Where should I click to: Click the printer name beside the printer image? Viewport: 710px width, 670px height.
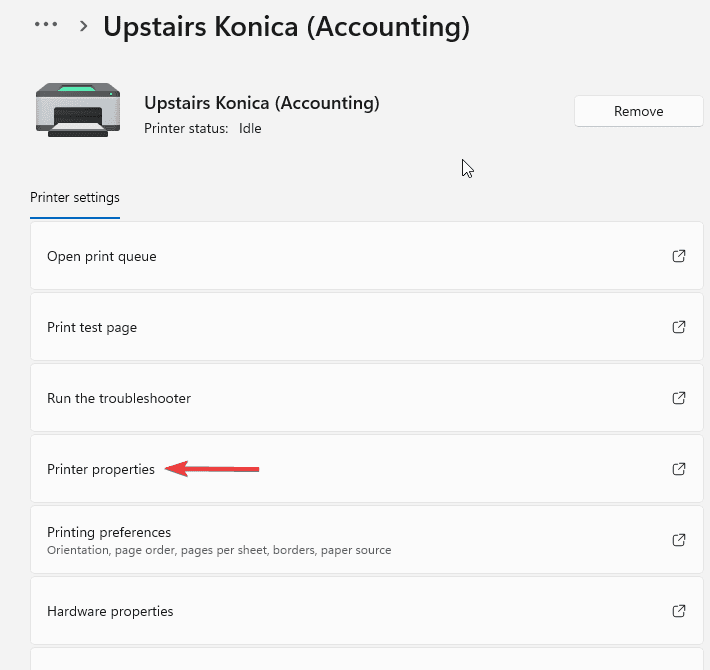tap(261, 103)
